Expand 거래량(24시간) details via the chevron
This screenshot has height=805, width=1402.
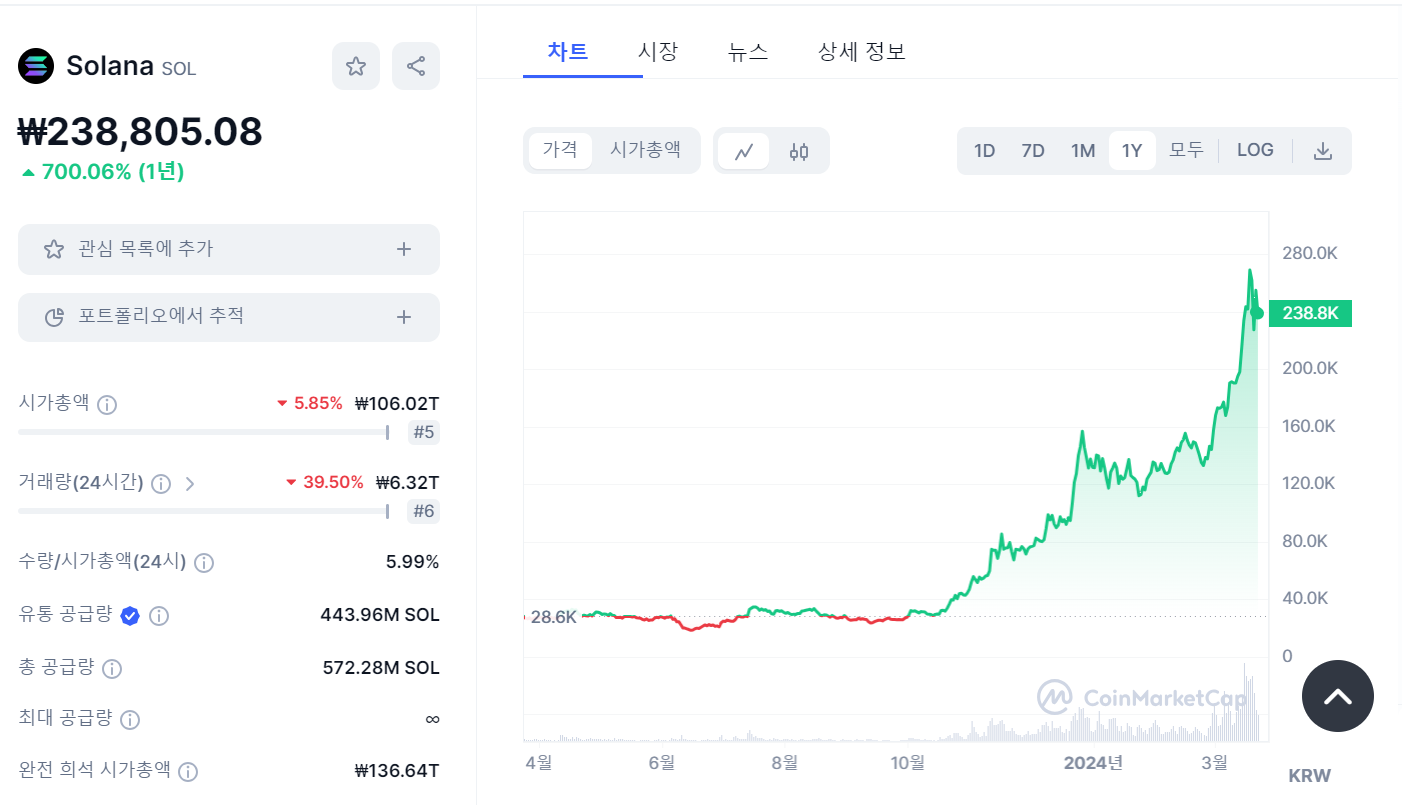tap(190, 483)
